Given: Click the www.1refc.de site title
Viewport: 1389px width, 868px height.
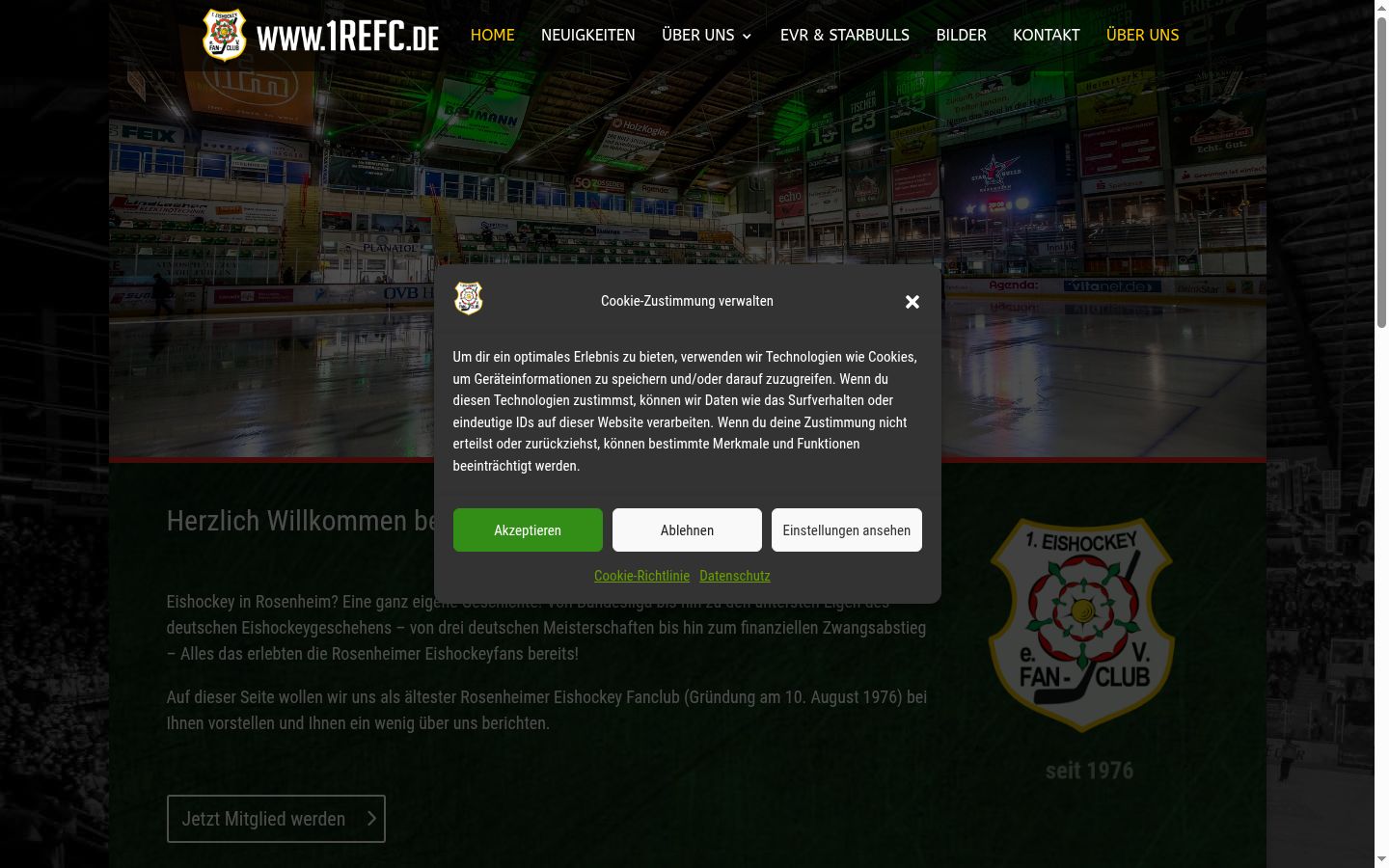Looking at the screenshot, I should 347,37.
